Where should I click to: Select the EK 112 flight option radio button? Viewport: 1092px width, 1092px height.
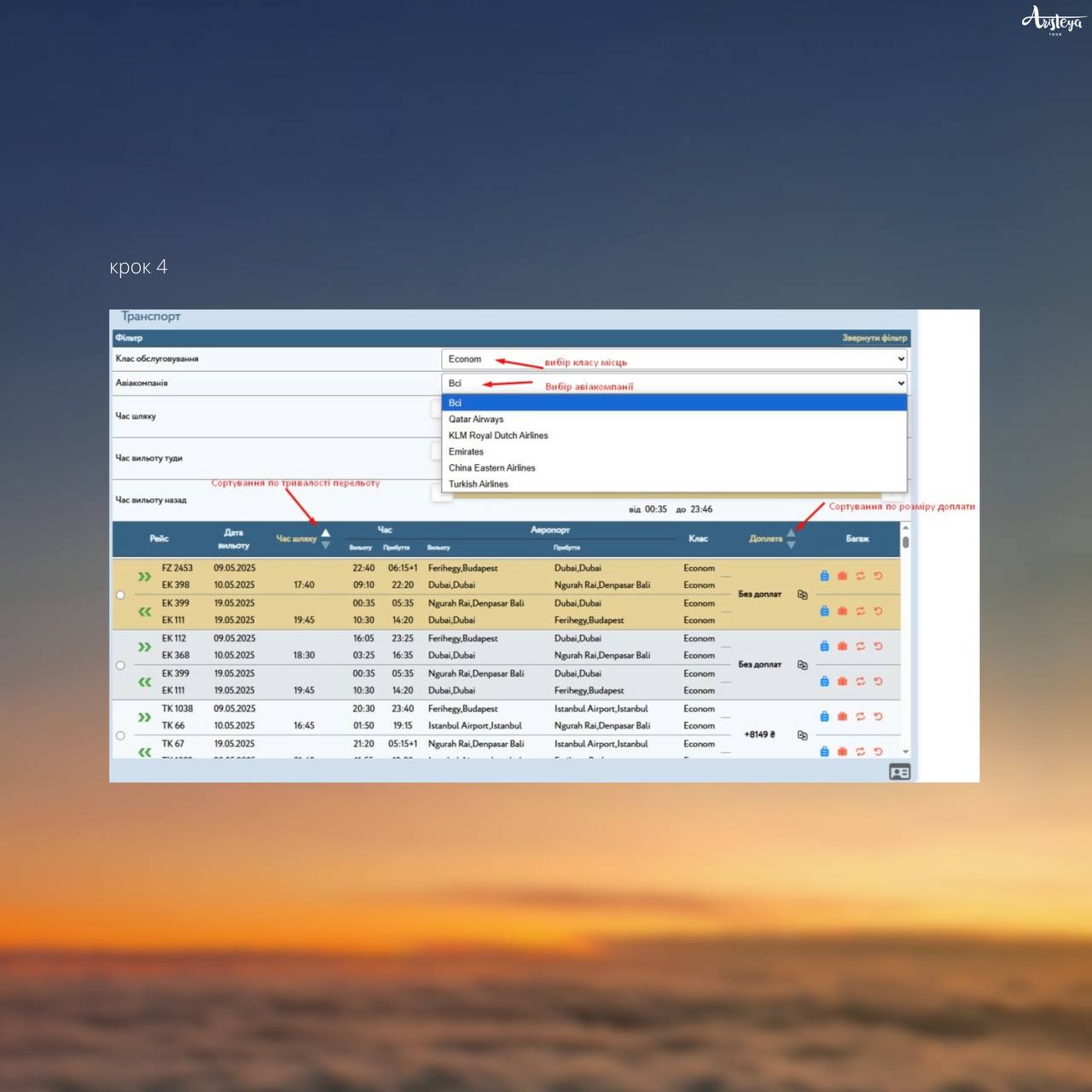120,665
